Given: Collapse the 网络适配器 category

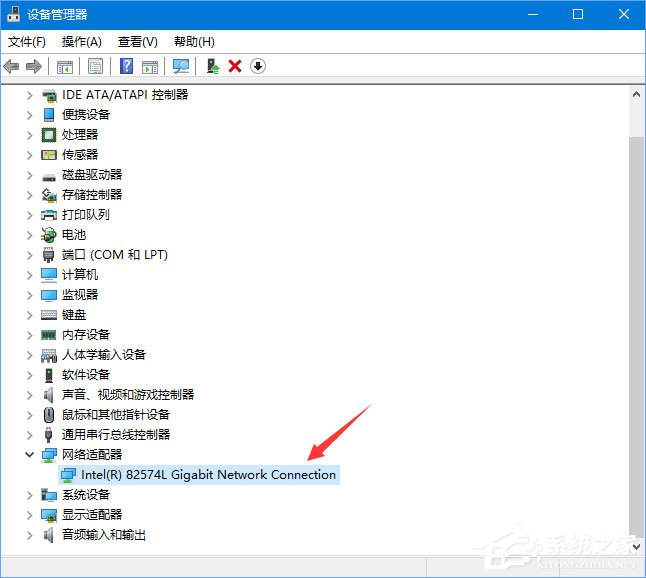Looking at the screenshot, I should point(30,454).
